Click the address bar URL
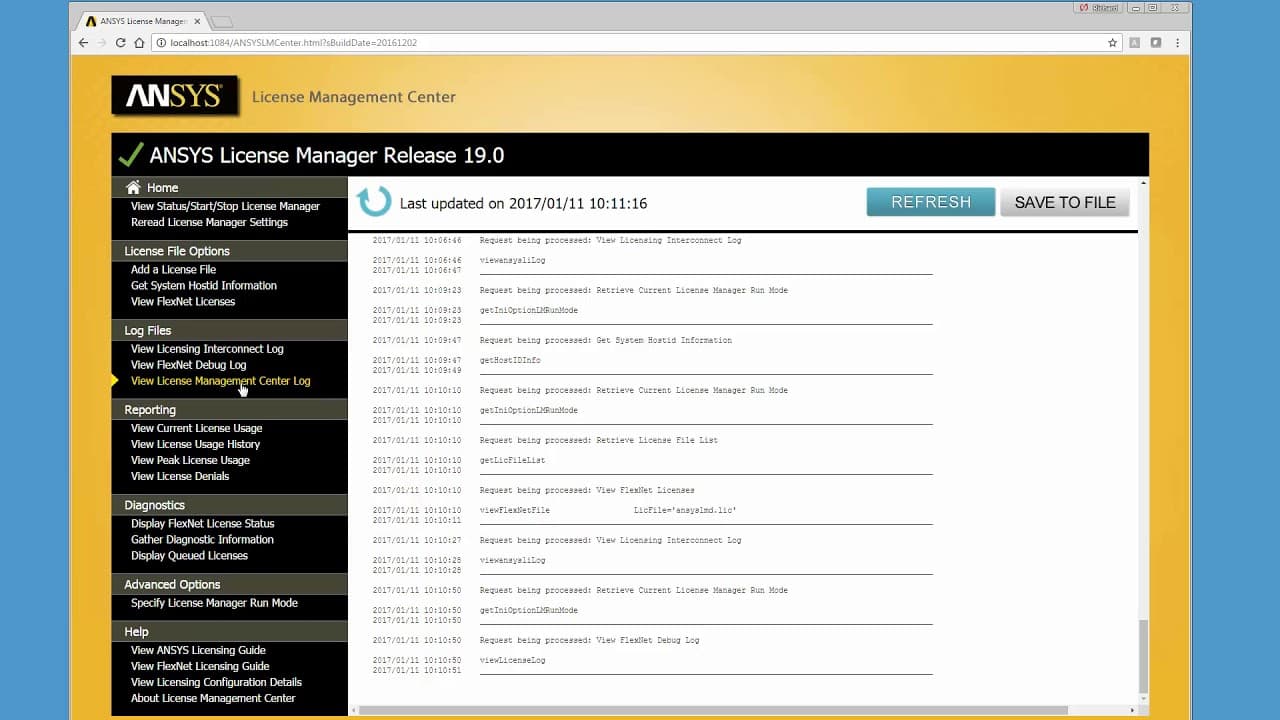 point(293,43)
